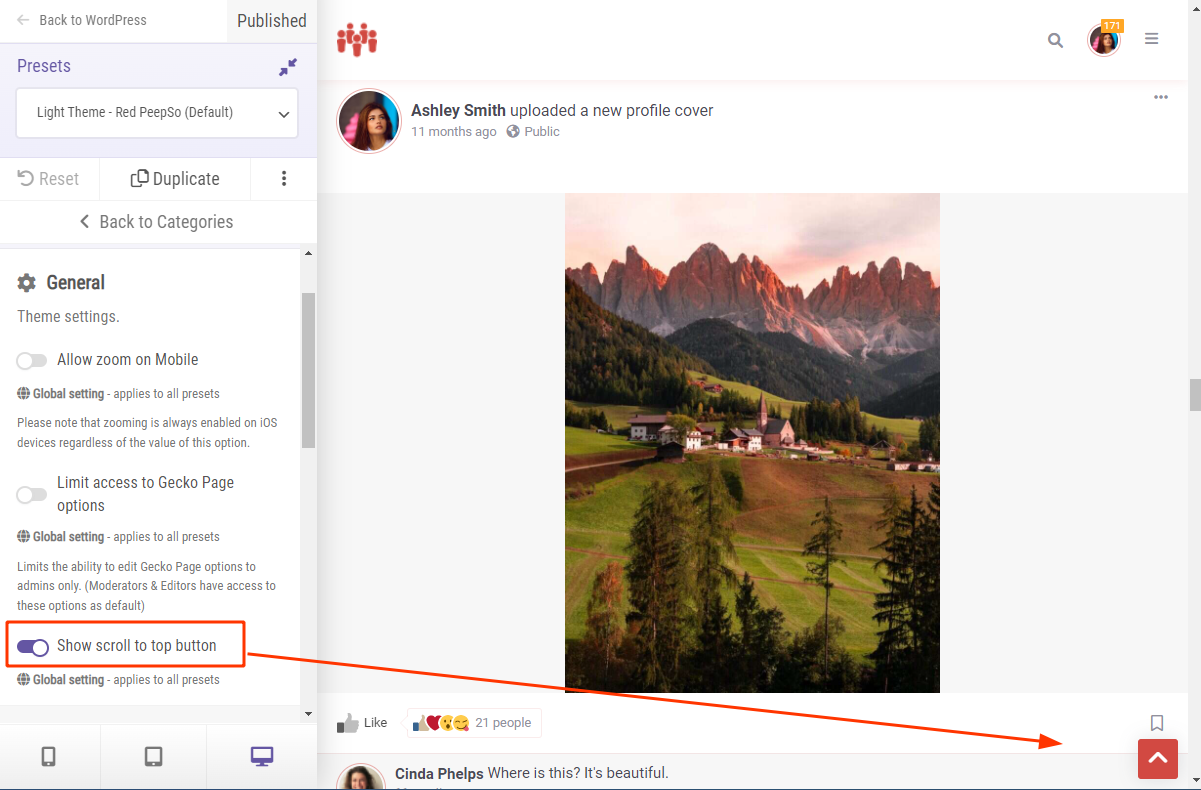
Task: Click Ashley Smith name link
Action: 458,111
